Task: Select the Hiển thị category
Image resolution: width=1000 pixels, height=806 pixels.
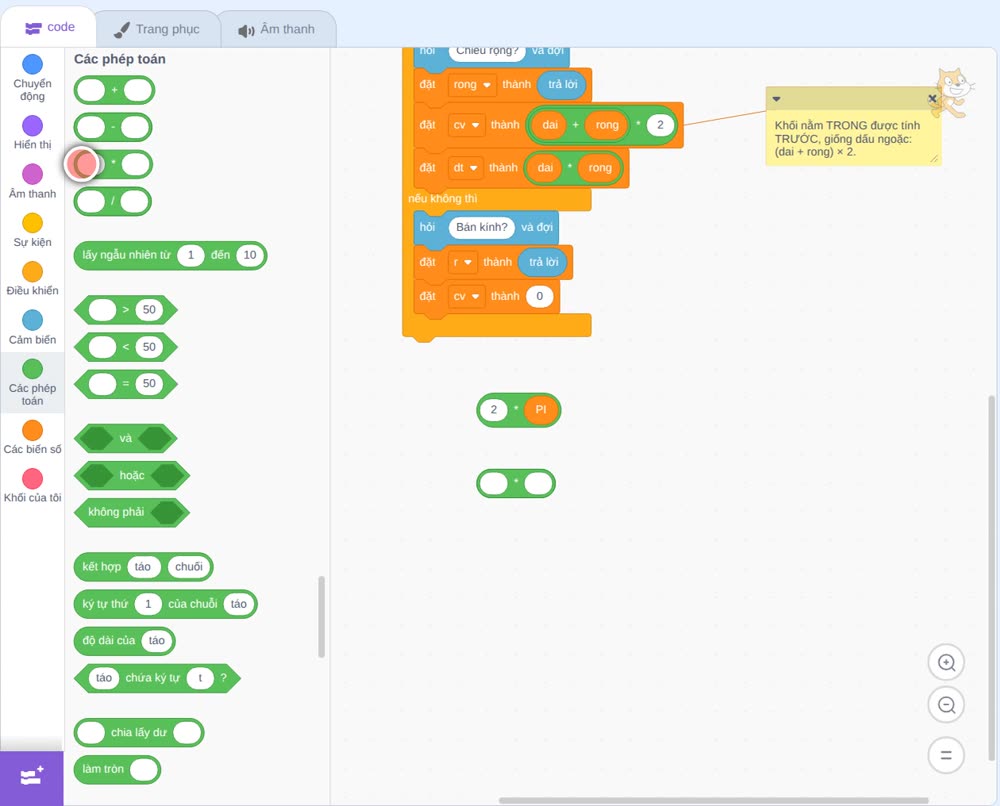Action: 33,133
